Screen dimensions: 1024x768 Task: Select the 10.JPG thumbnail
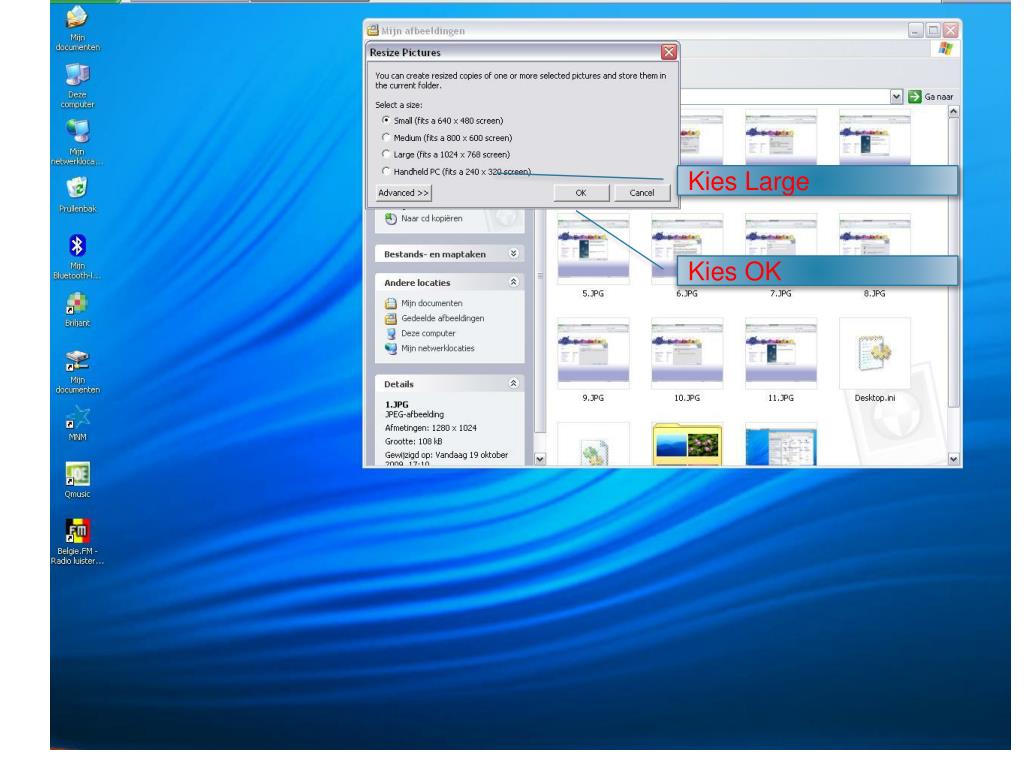click(x=687, y=353)
